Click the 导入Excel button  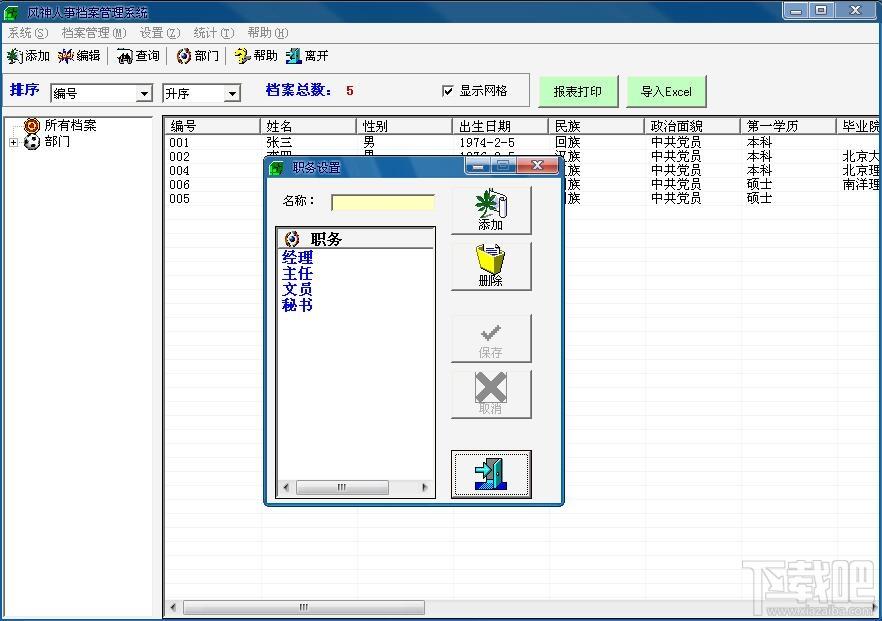(666, 91)
